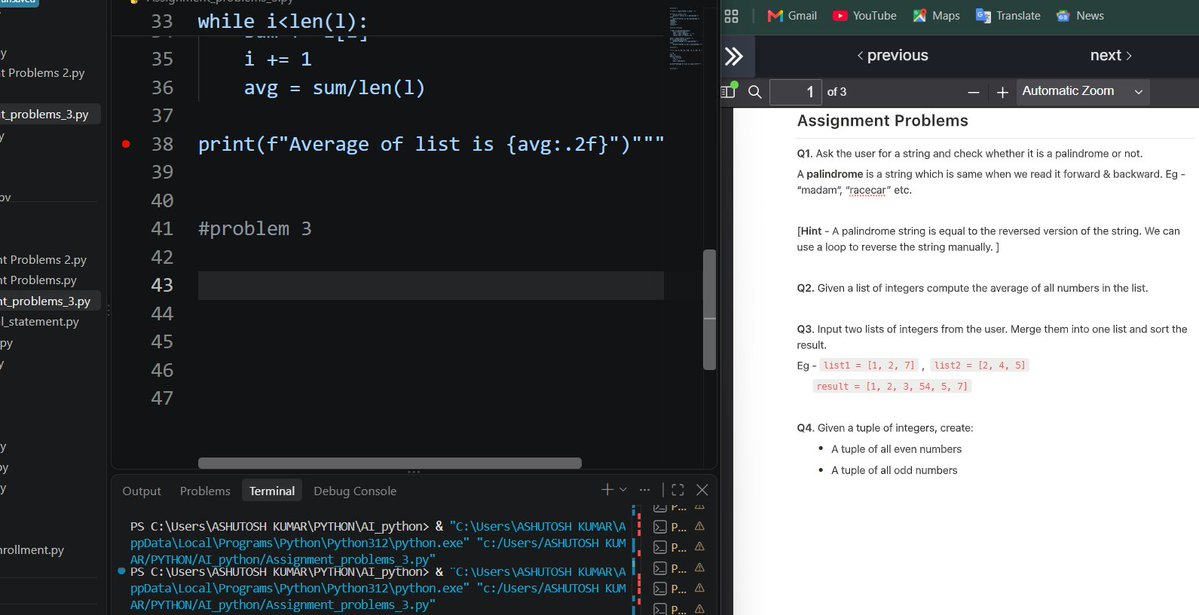Open the YouTube bookmark
Viewport: 1199px width, 615px height.
click(x=864, y=15)
